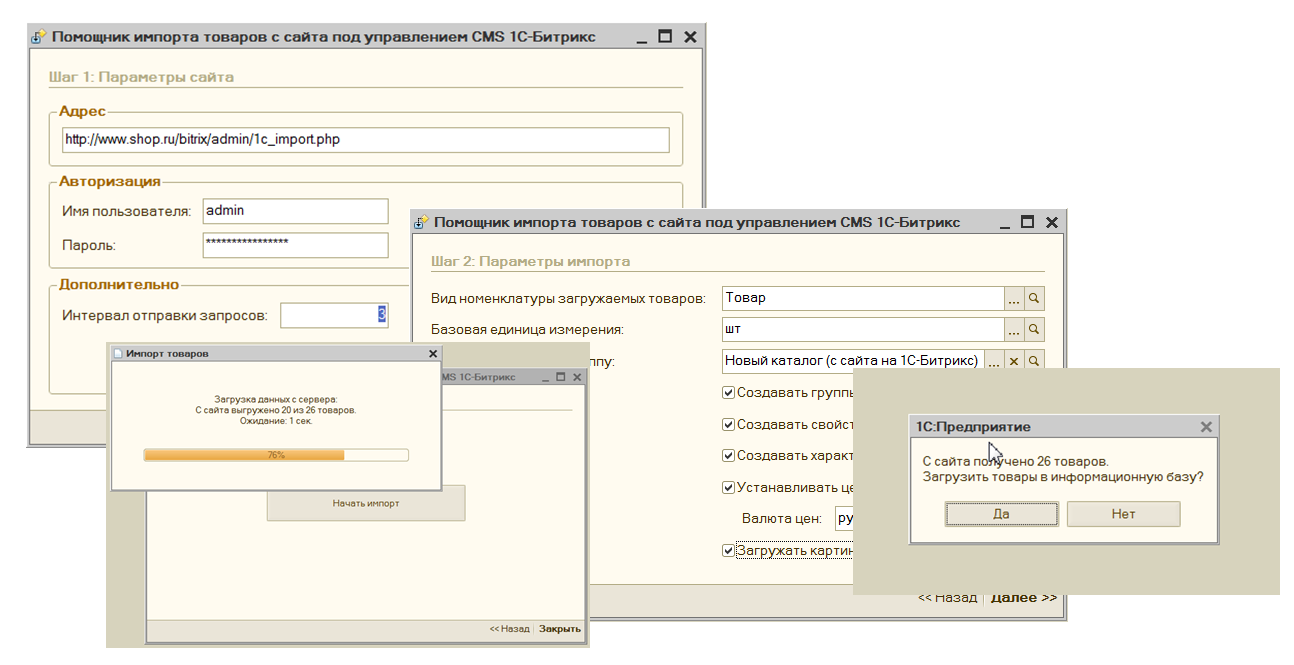Maximize the Step 2 'Параметры импорта' window
1294x665 pixels.
(x=1027, y=222)
